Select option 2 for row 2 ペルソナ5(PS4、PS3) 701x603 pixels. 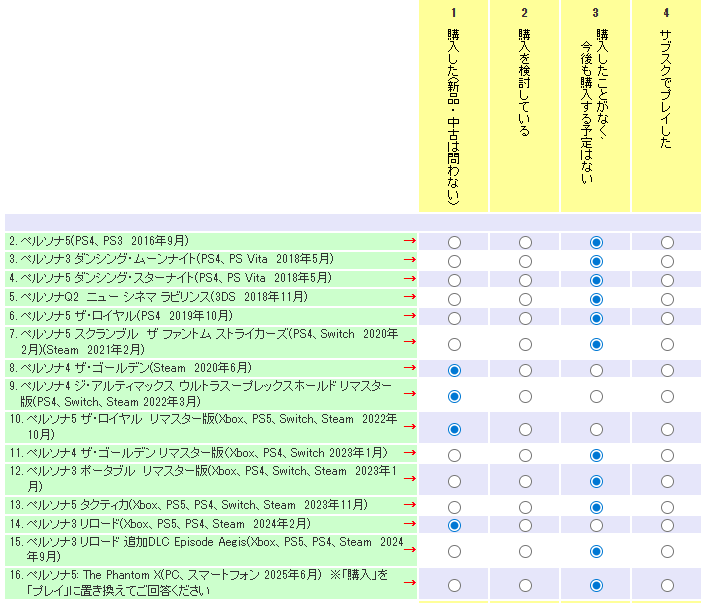525,242
